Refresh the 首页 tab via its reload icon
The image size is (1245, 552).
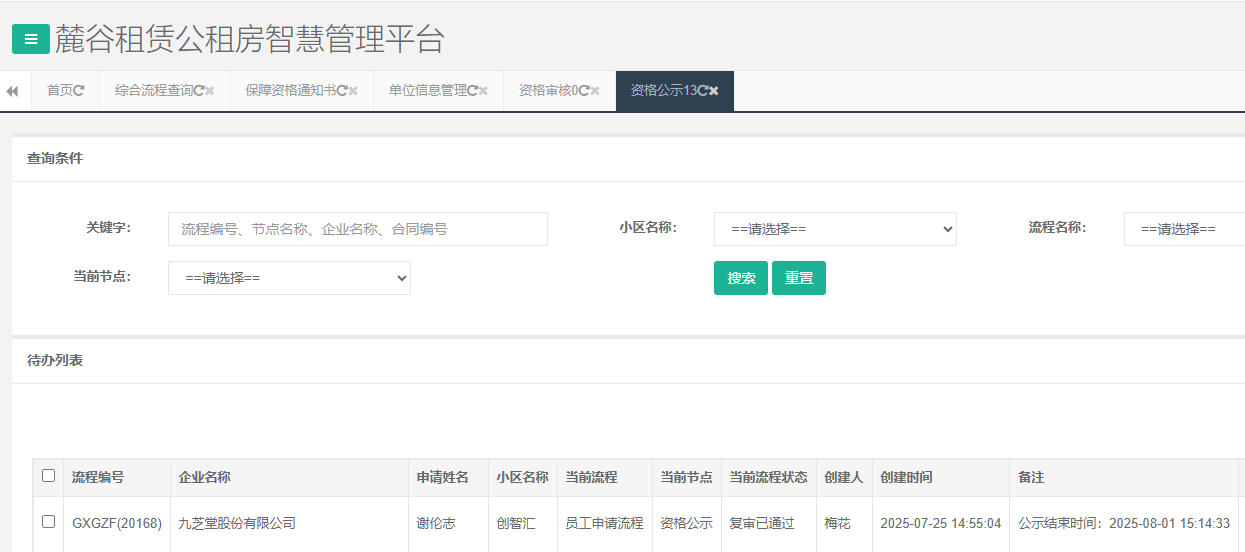79,91
